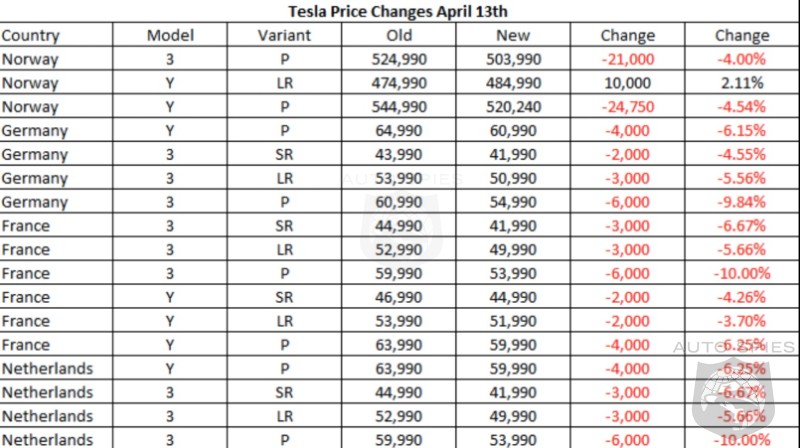Select the -9.84% percentage cell
800x448 pixels.
tap(741, 202)
